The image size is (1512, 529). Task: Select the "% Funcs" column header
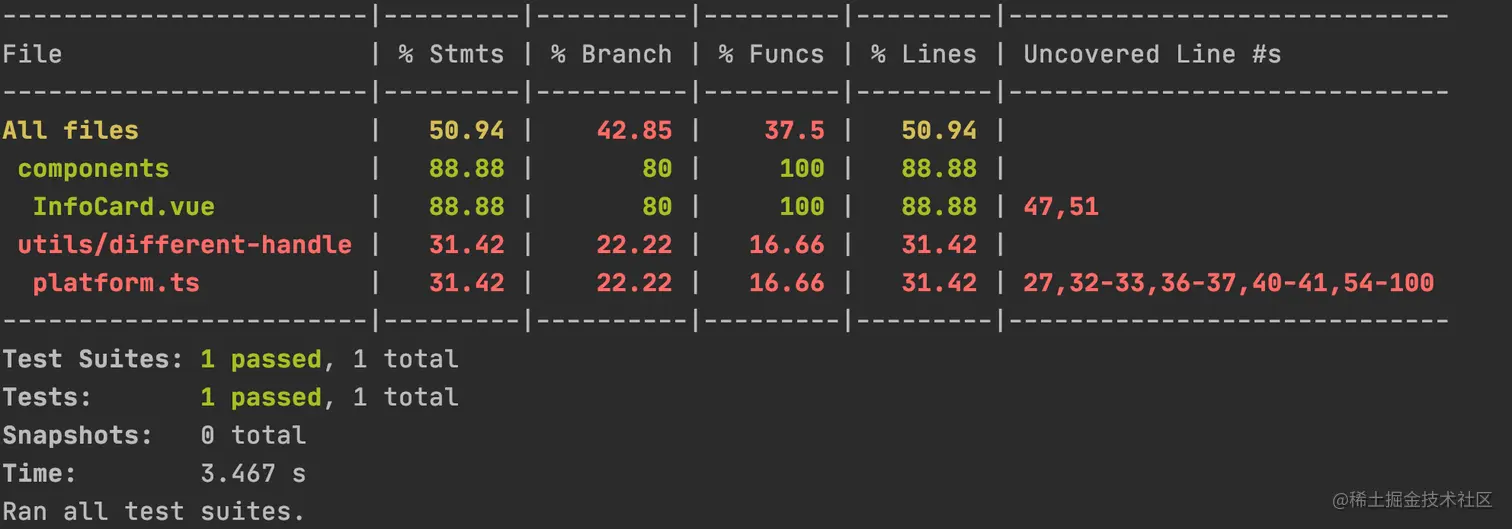[771, 54]
